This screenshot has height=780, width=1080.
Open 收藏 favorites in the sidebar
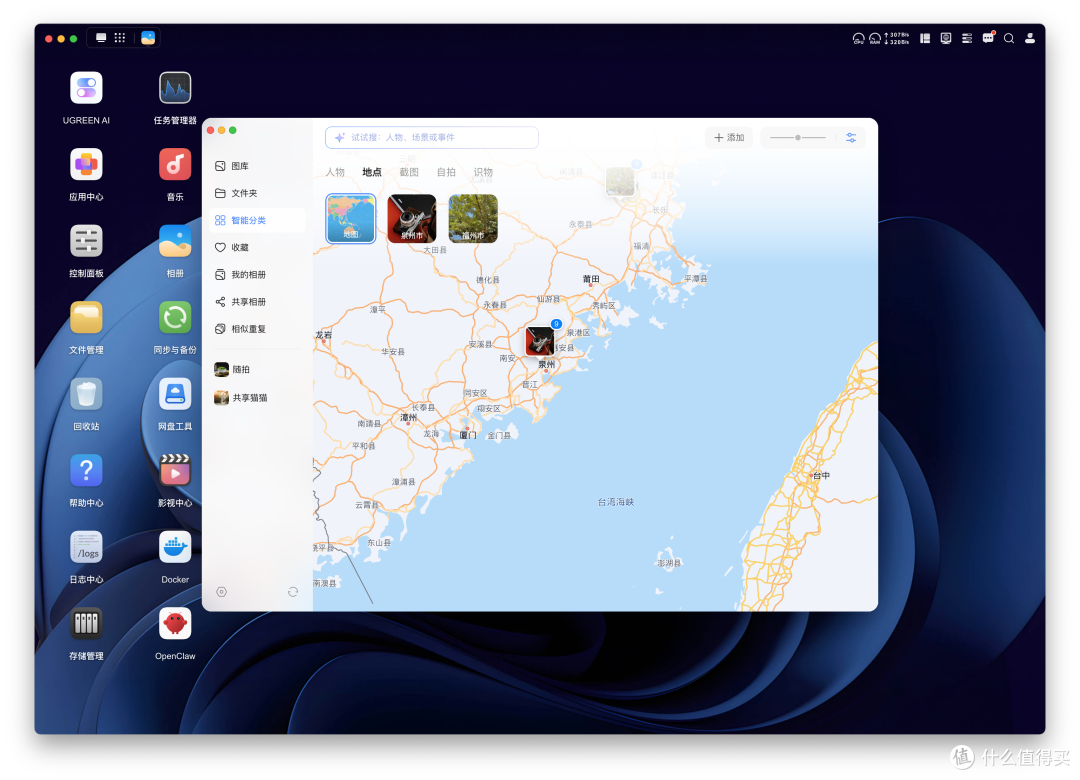(257, 247)
